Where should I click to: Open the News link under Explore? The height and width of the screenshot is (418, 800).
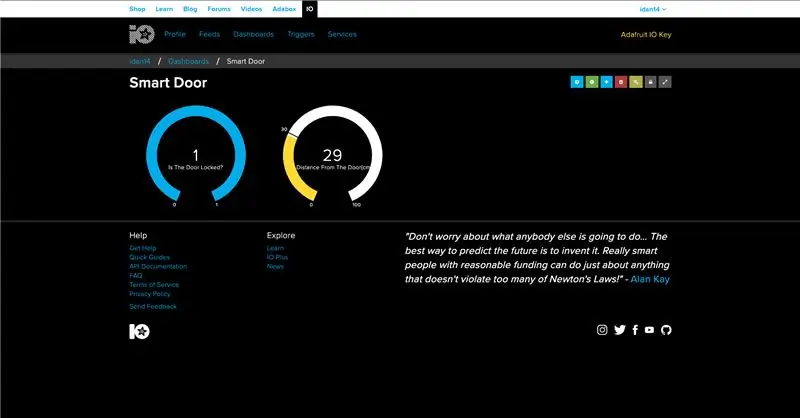click(x=275, y=266)
